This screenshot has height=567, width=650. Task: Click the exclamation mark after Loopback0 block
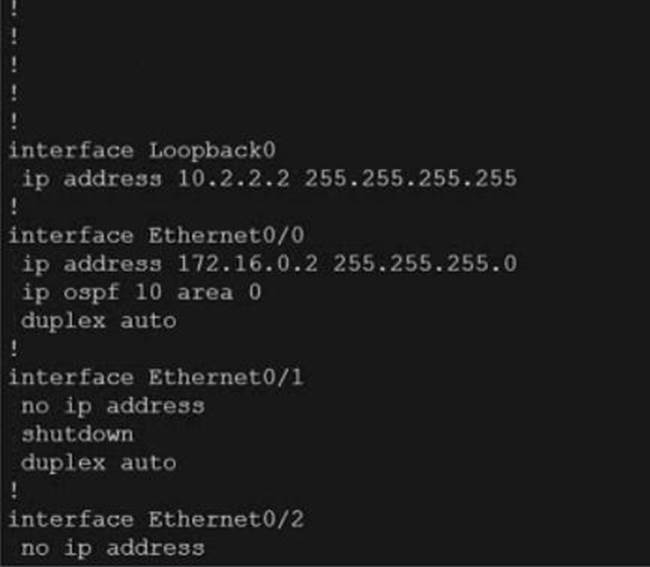[x=13, y=207]
